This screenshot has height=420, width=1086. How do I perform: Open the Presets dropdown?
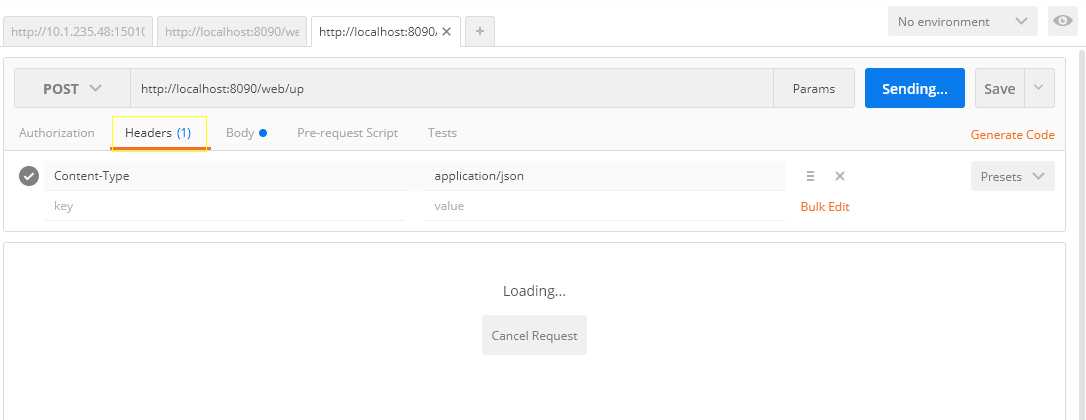[x=1013, y=176]
